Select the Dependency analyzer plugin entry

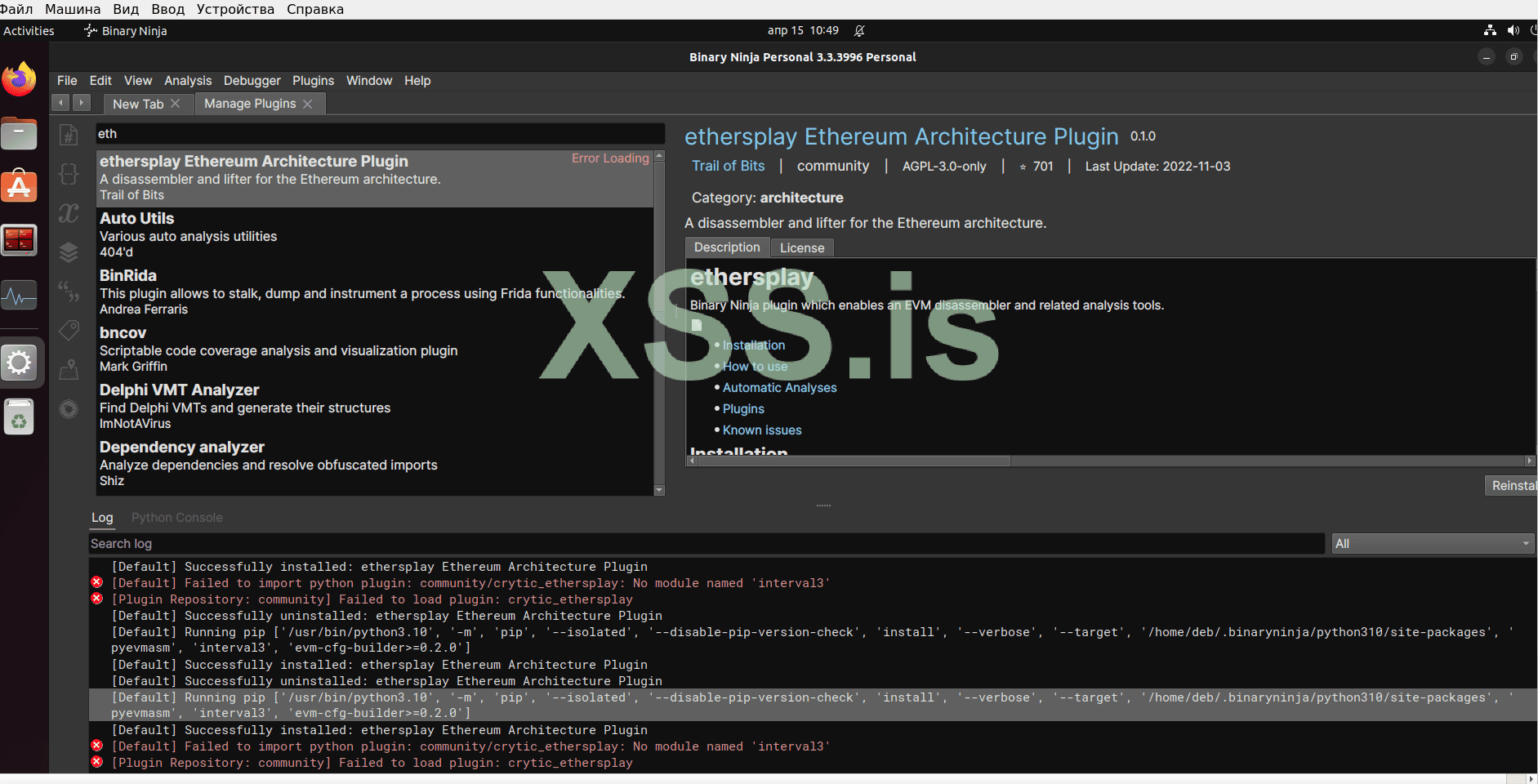tap(375, 464)
